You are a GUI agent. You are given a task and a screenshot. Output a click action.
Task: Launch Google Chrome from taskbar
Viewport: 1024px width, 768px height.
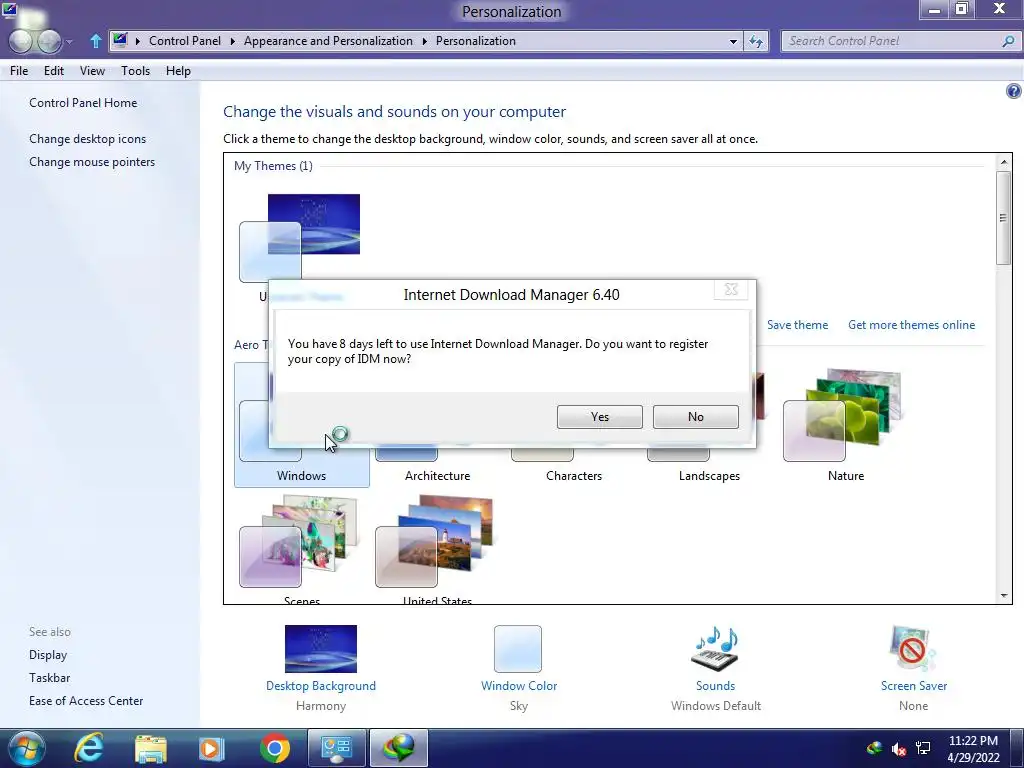point(275,748)
